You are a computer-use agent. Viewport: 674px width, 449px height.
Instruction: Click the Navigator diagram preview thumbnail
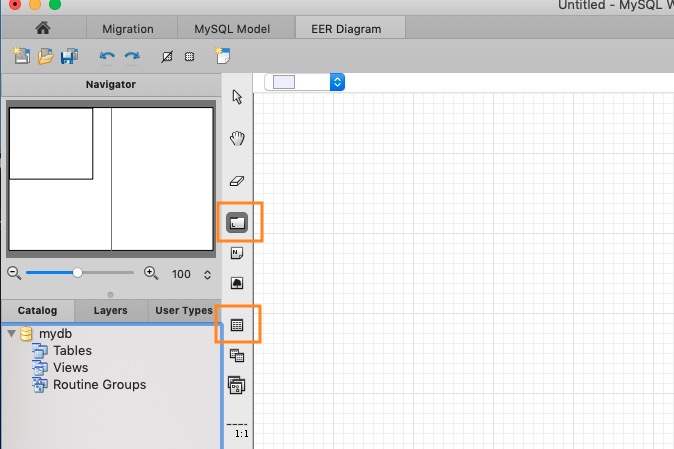pos(111,179)
